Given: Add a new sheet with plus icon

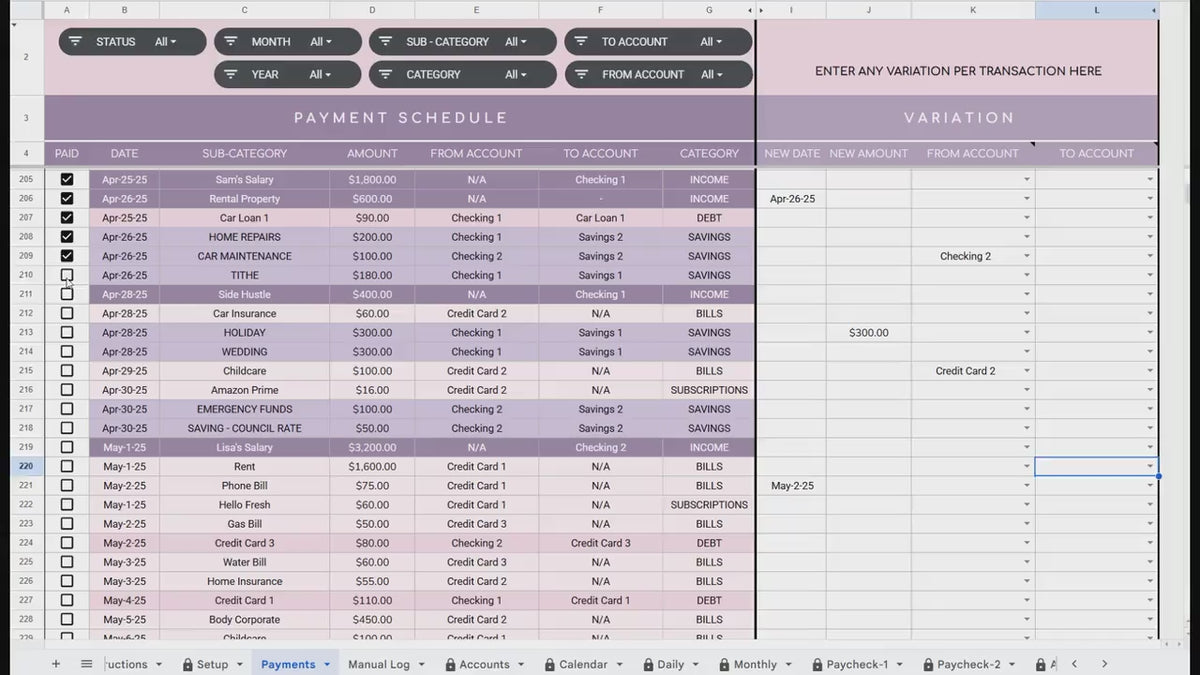Looking at the screenshot, I should tap(56, 664).
